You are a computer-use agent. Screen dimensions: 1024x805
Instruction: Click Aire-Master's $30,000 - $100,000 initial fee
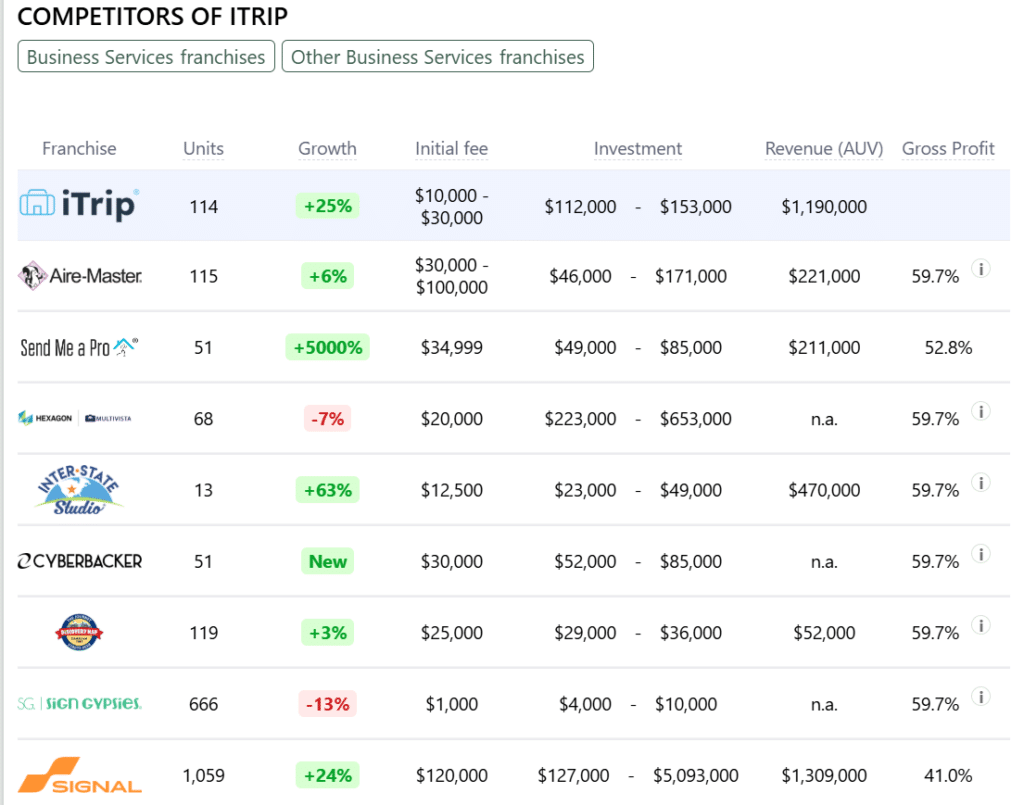click(x=451, y=276)
